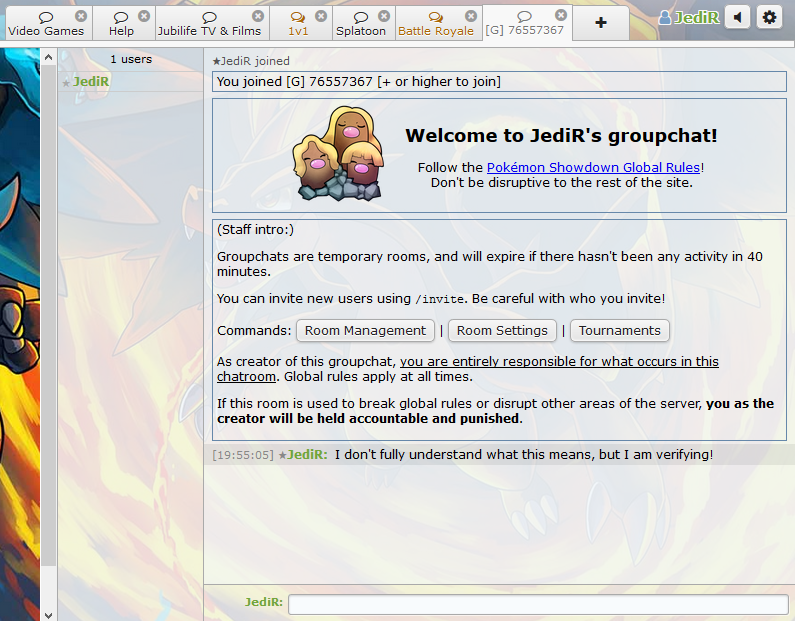This screenshot has height=621, width=795.
Task: Close the 1v1 battle tab
Action: pyautogui.click(x=320, y=16)
